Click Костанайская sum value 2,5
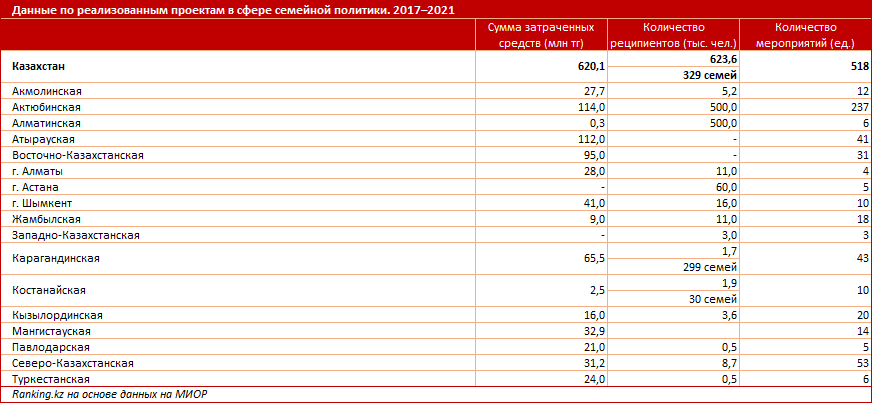The width and height of the screenshot is (872, 403). pos(598,291)
